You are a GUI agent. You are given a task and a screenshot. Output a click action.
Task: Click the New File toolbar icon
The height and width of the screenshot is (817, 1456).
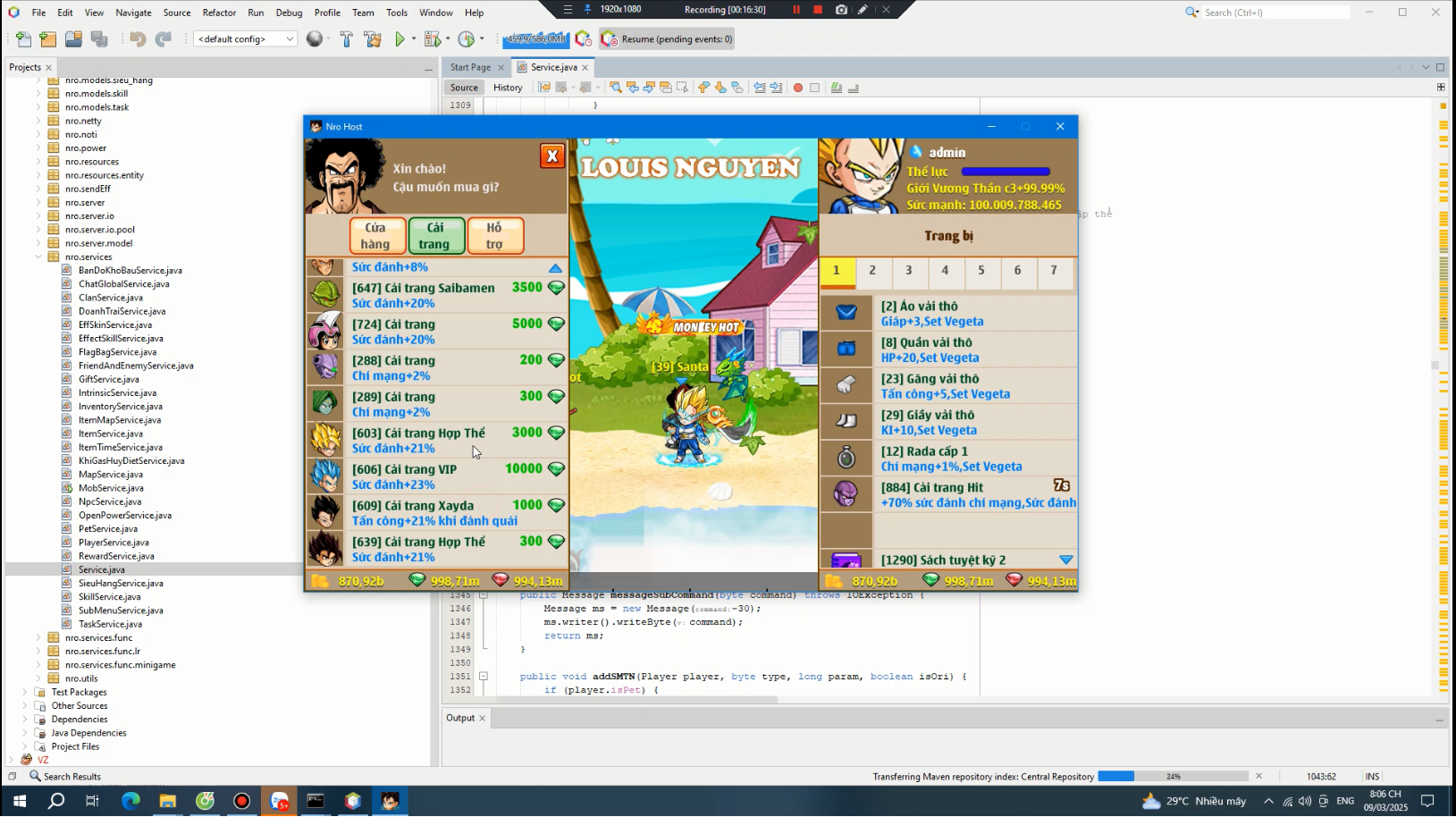pyautogui.click(x=23, y=39)
